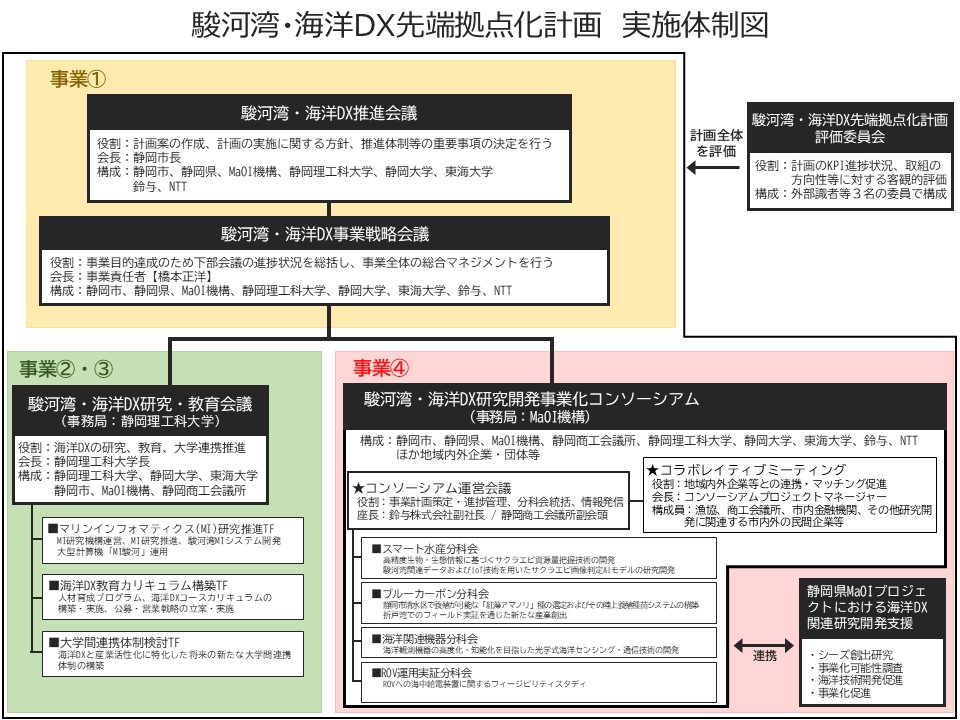Click (事務局：MaOI機構) subtitle

pyautogui.click(x=530, y=417)
